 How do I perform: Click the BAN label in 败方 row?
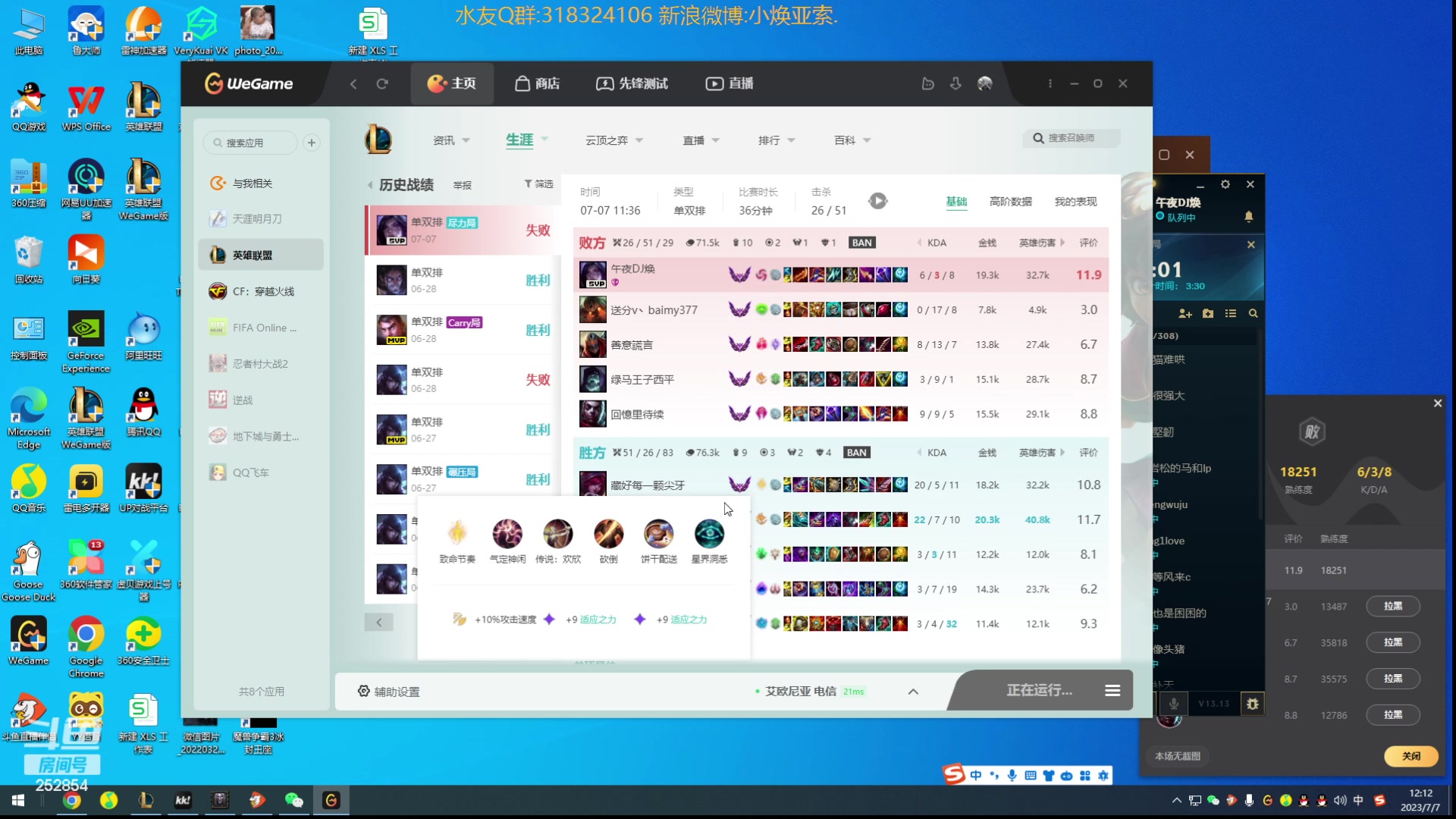(861, 243)
